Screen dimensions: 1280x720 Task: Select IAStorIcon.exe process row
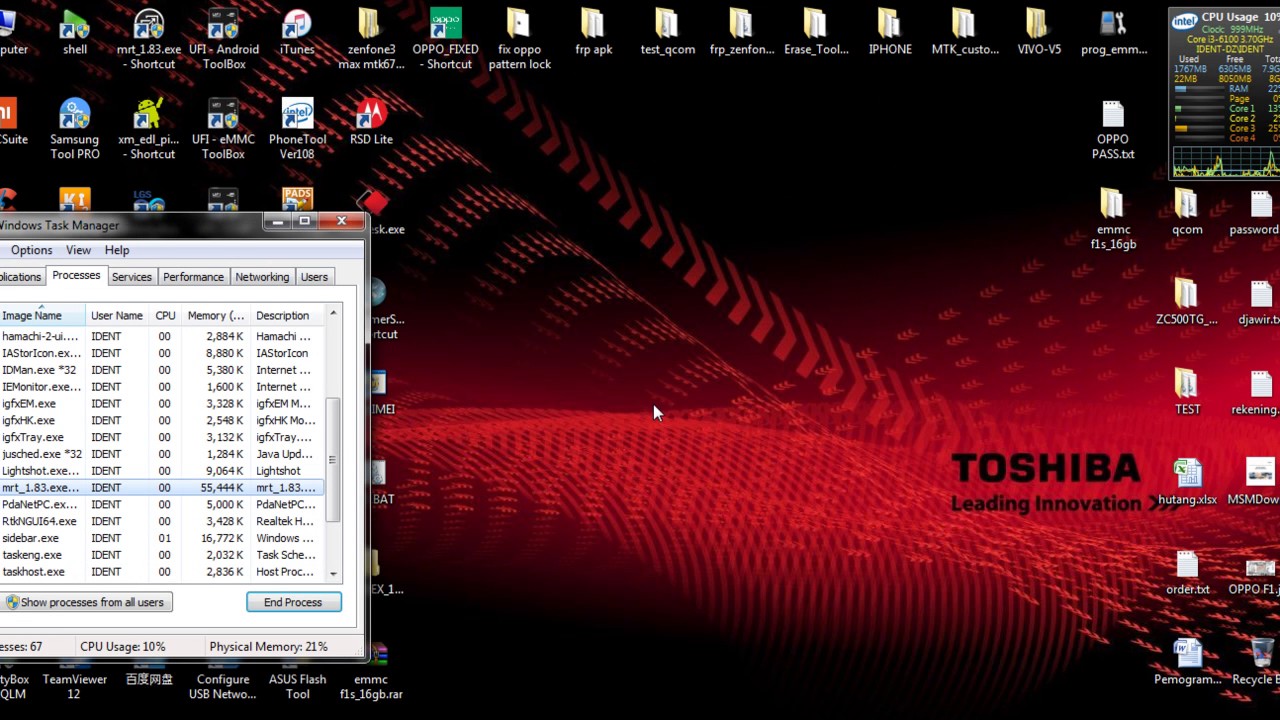click(162, 353)
